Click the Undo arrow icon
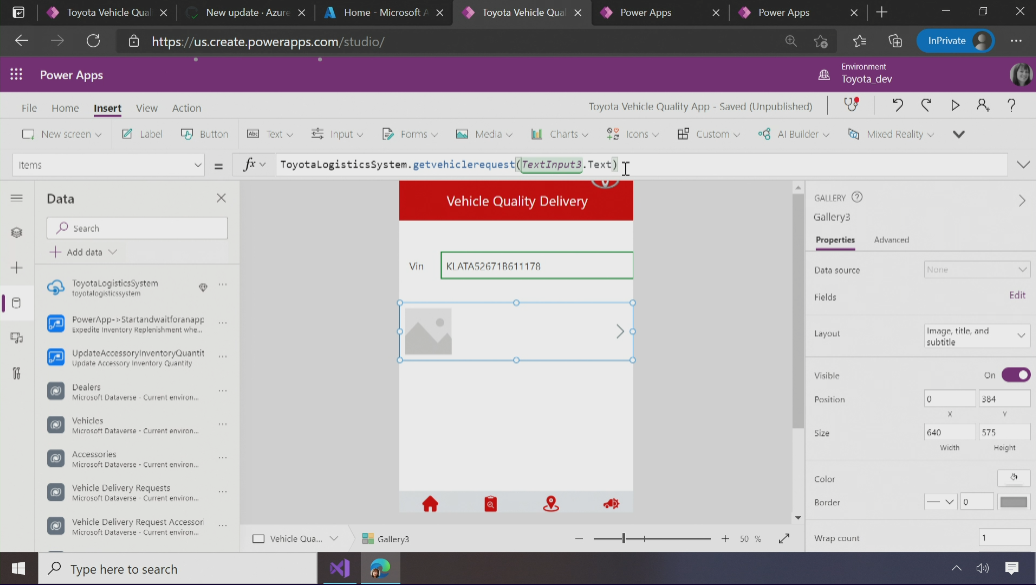The height and width of the screenshot is (585, 1036). (897, 106)
